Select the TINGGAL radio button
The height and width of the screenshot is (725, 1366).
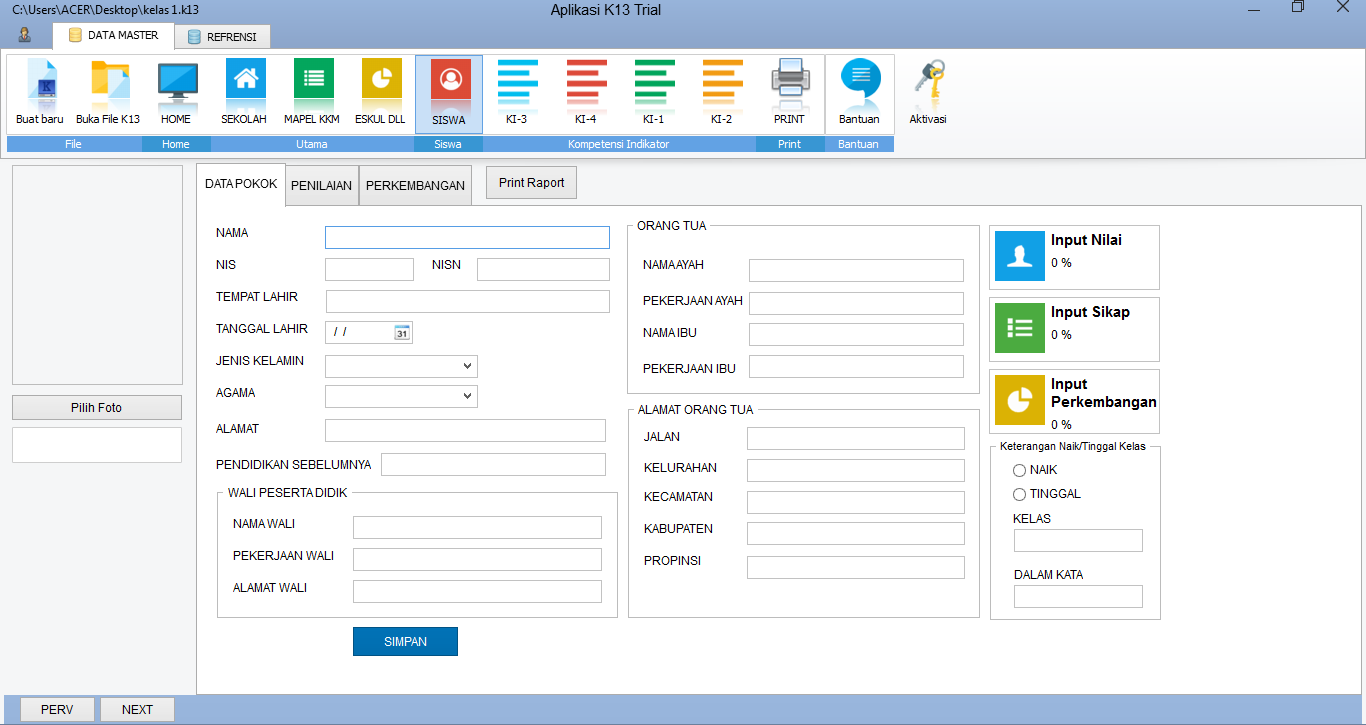tap(1020, 494)
